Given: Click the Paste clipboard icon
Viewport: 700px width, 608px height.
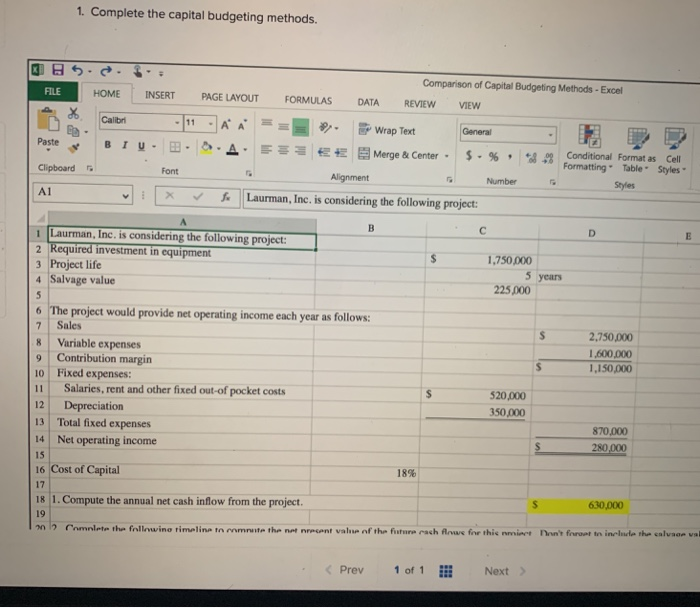Looking at the screenshot, I should tap(48, 120).
